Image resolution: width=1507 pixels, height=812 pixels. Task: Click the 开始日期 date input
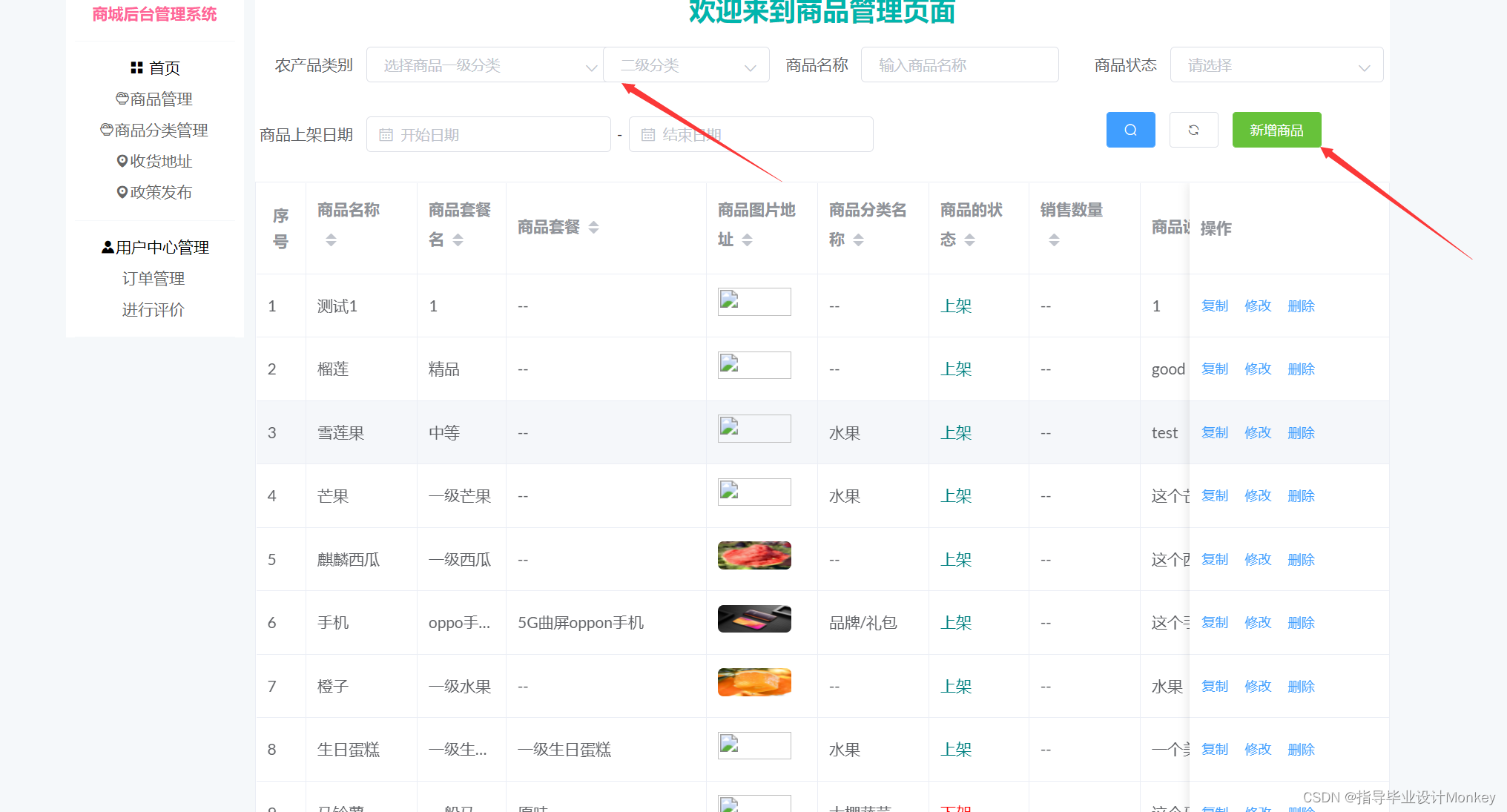[x=488, y=134]
